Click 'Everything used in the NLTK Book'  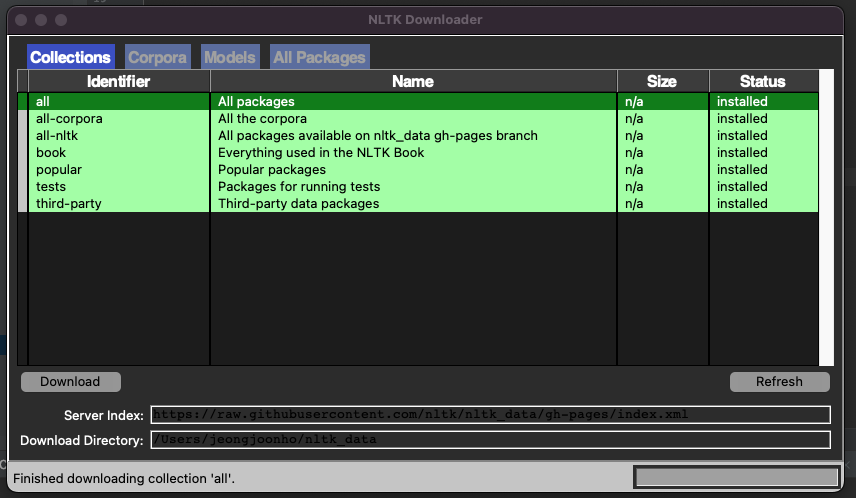321,152
